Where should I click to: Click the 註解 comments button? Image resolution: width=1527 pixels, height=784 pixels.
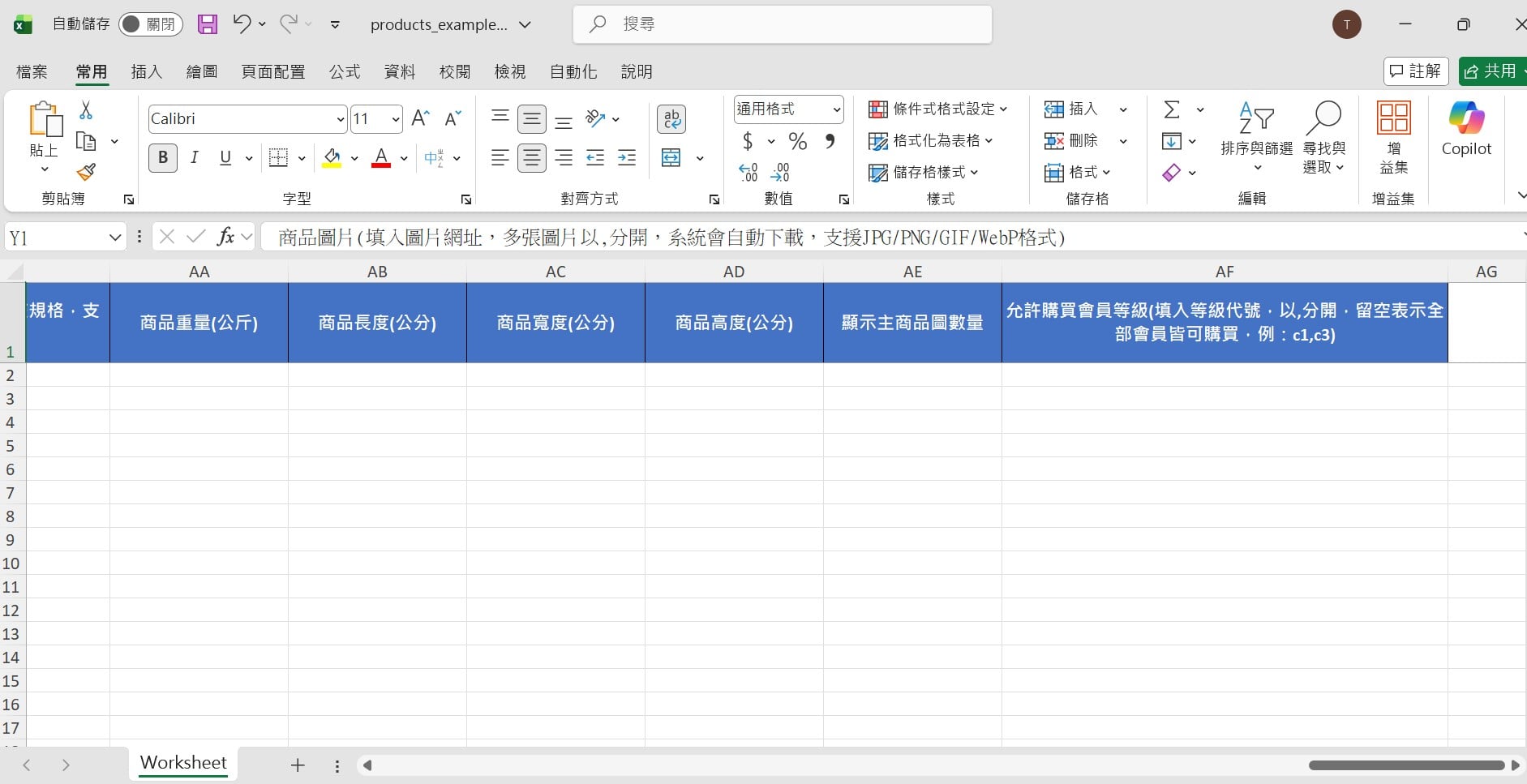tap(1416, 71)
